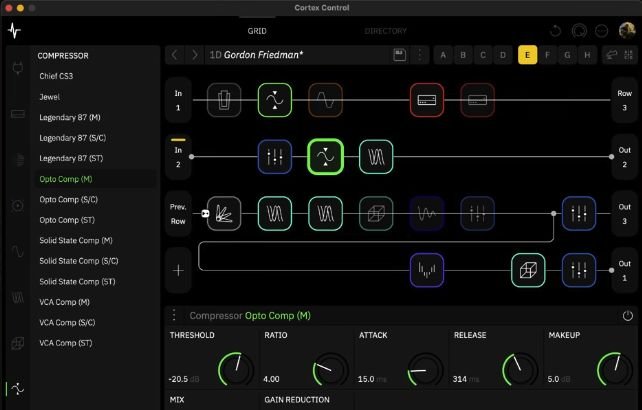Open the user profile avatar
The image size is (642, 410).
[x=626, y=30]
